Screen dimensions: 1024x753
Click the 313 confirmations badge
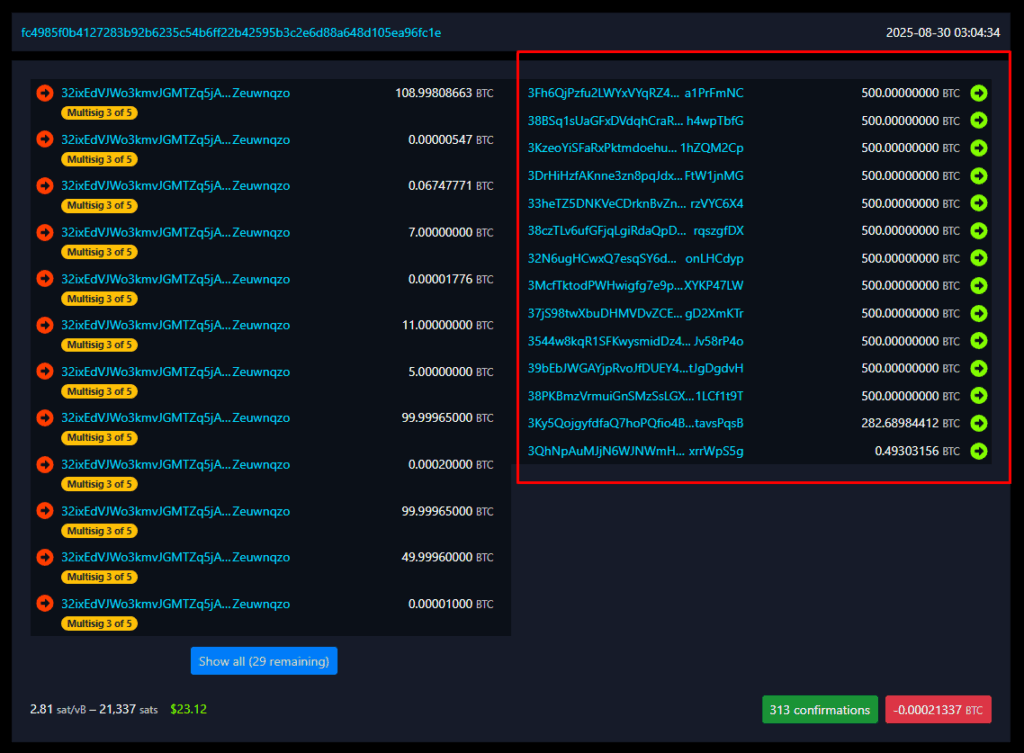819,710
